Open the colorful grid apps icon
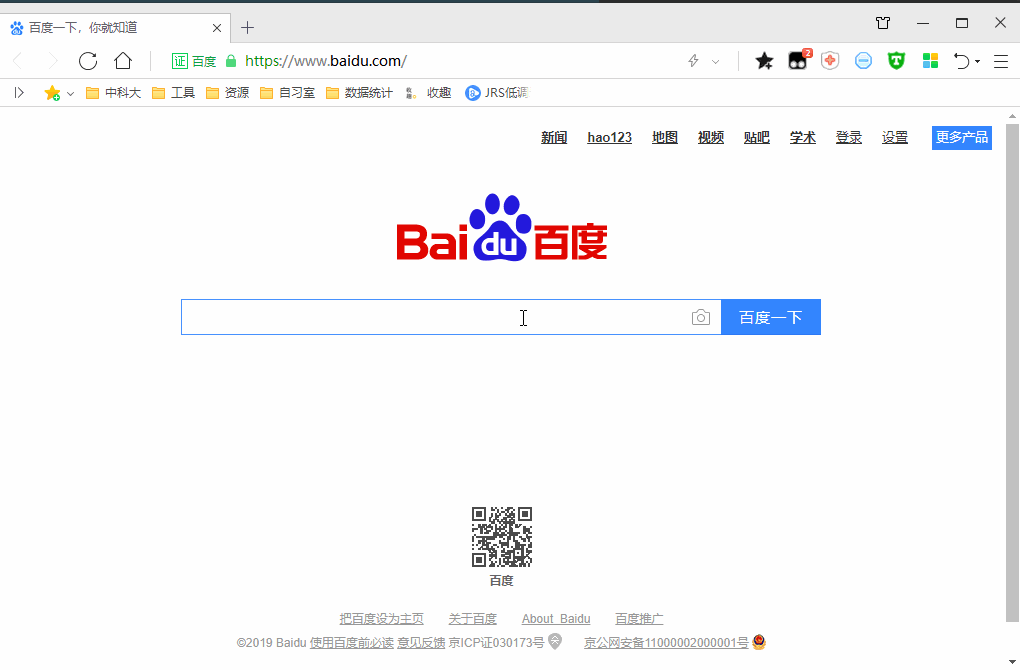 point(930,61)
